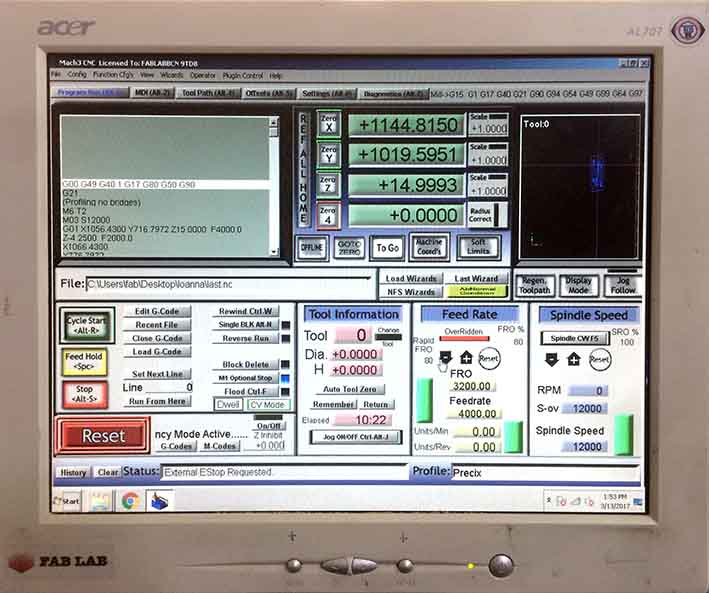Click the Feed Hold button
The image size is (709, 593).
(x=85, y=361)
